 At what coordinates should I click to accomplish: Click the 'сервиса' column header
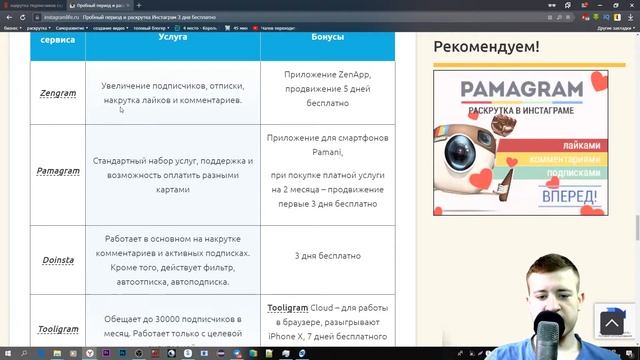pos(58,40)
